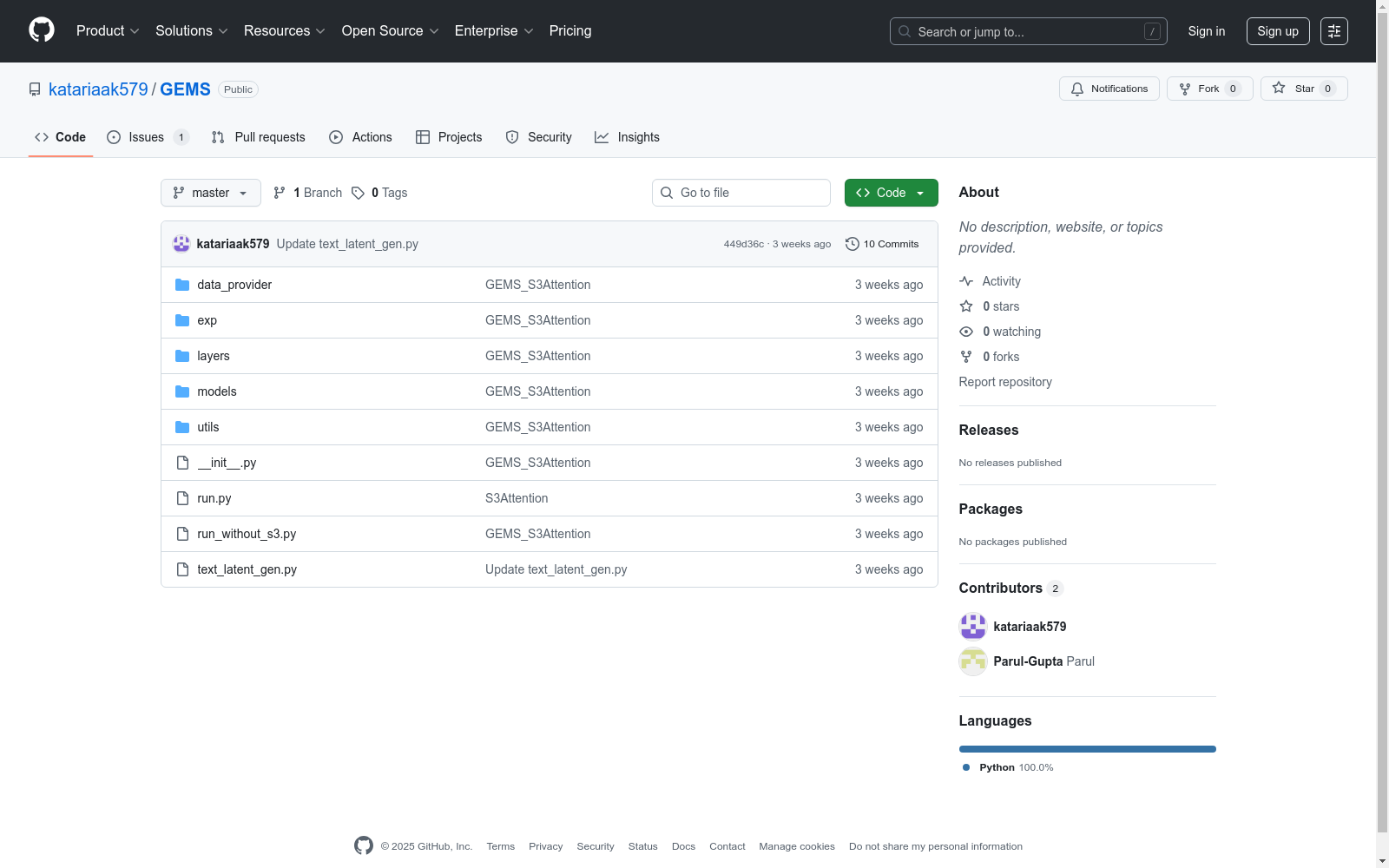The image size is (1389, 868).
Task: Click the footer GitHub logo
Action: 364,845
